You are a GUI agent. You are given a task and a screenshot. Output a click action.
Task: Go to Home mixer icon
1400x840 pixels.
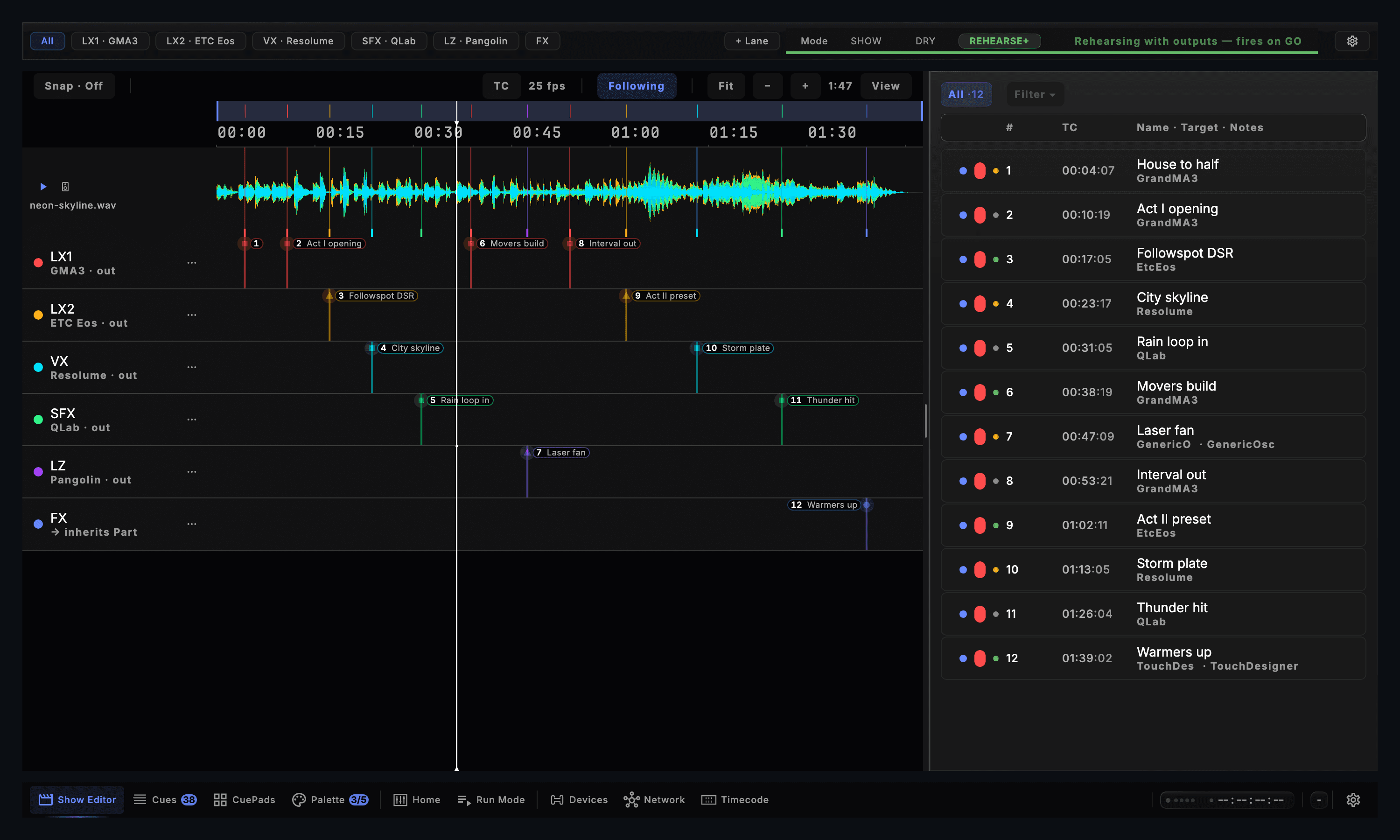pyautogui.click(x=400, y=799)
